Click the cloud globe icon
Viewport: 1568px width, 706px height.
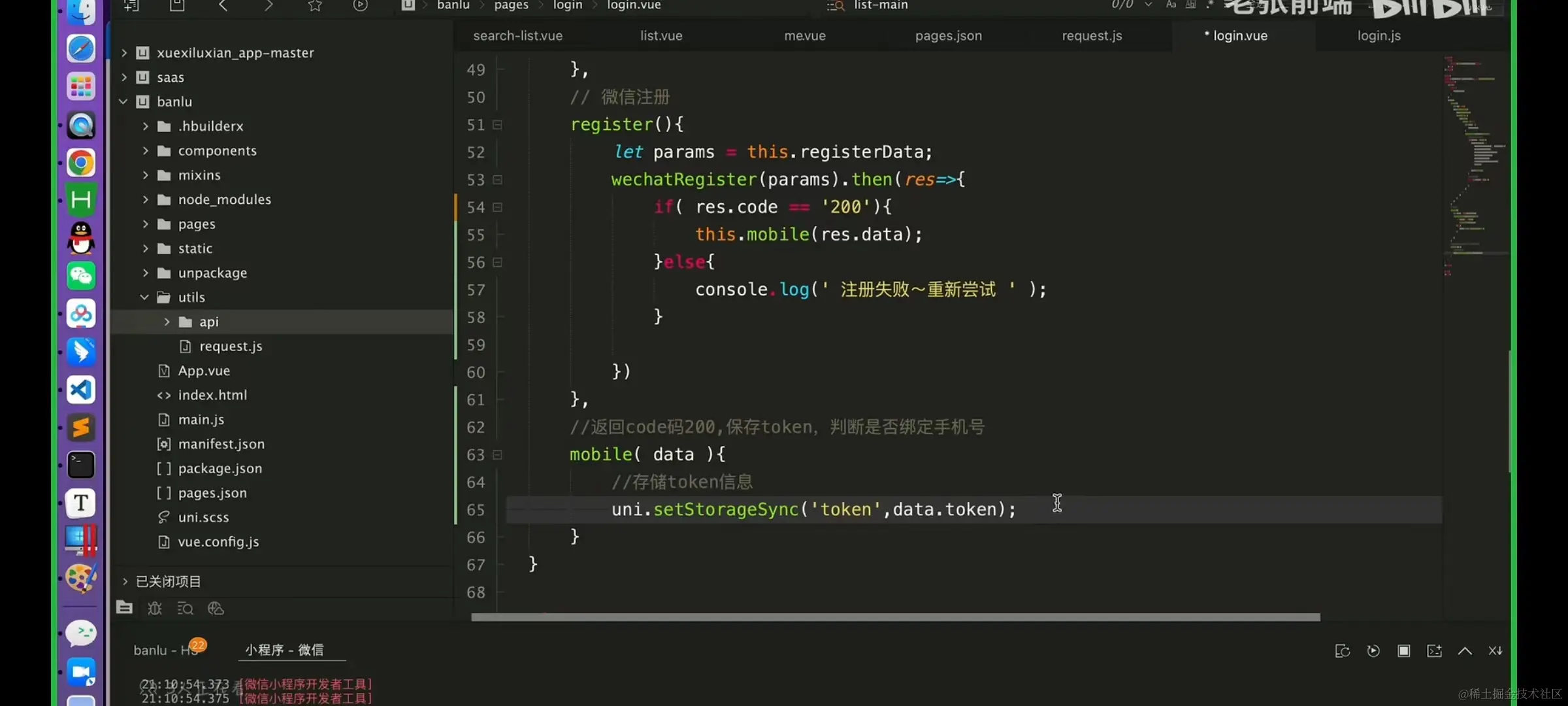pyautogui.click(x=216, y=609)
